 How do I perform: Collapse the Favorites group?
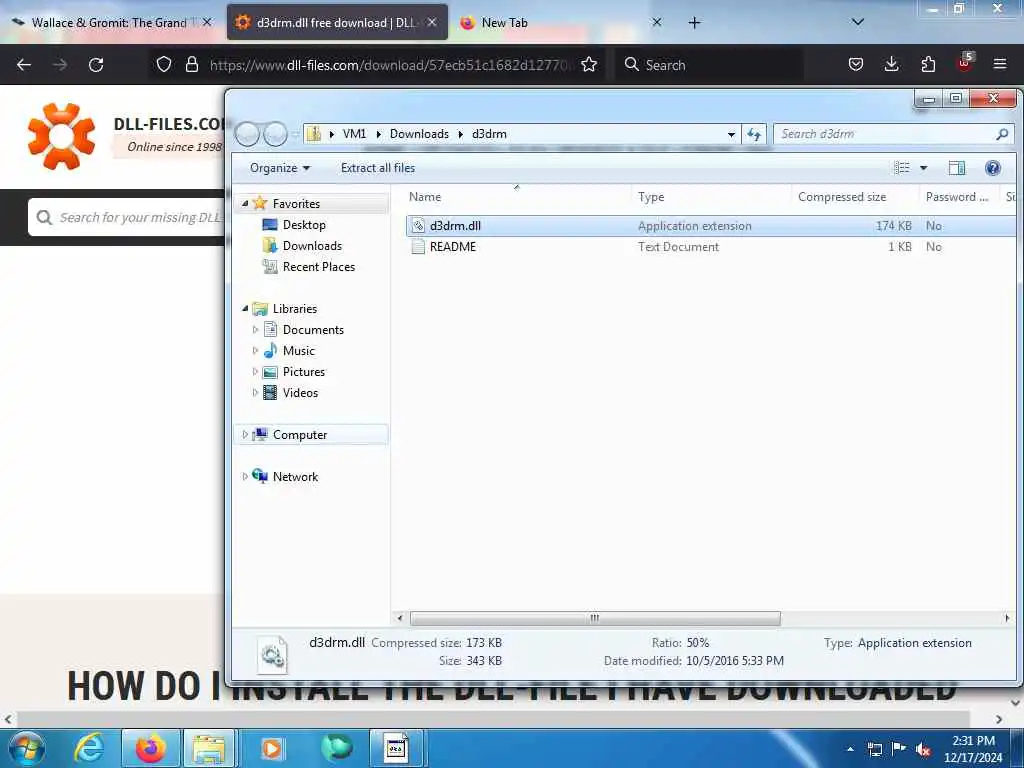(x=245, y=203)
